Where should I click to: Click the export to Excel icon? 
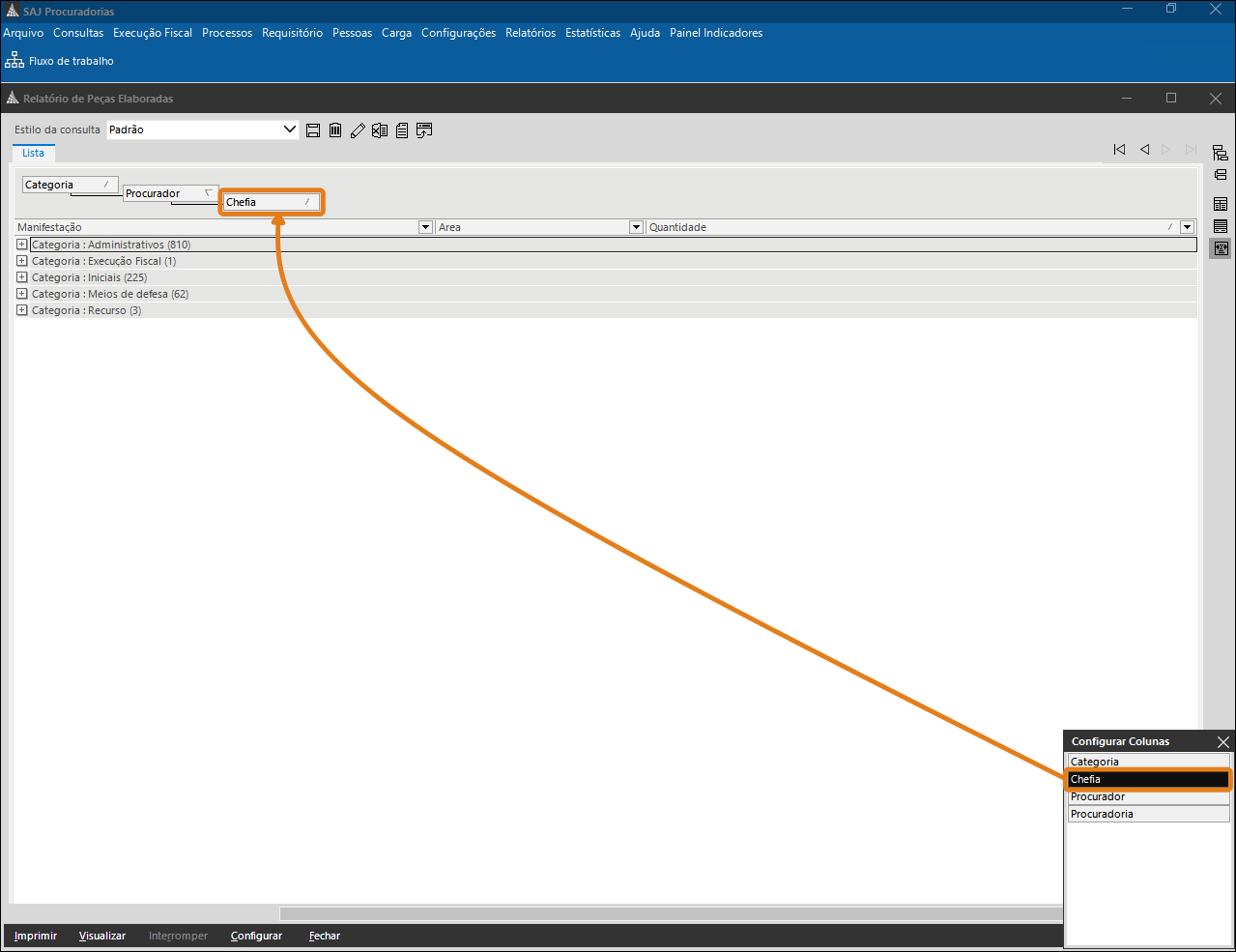coord(380,130)
